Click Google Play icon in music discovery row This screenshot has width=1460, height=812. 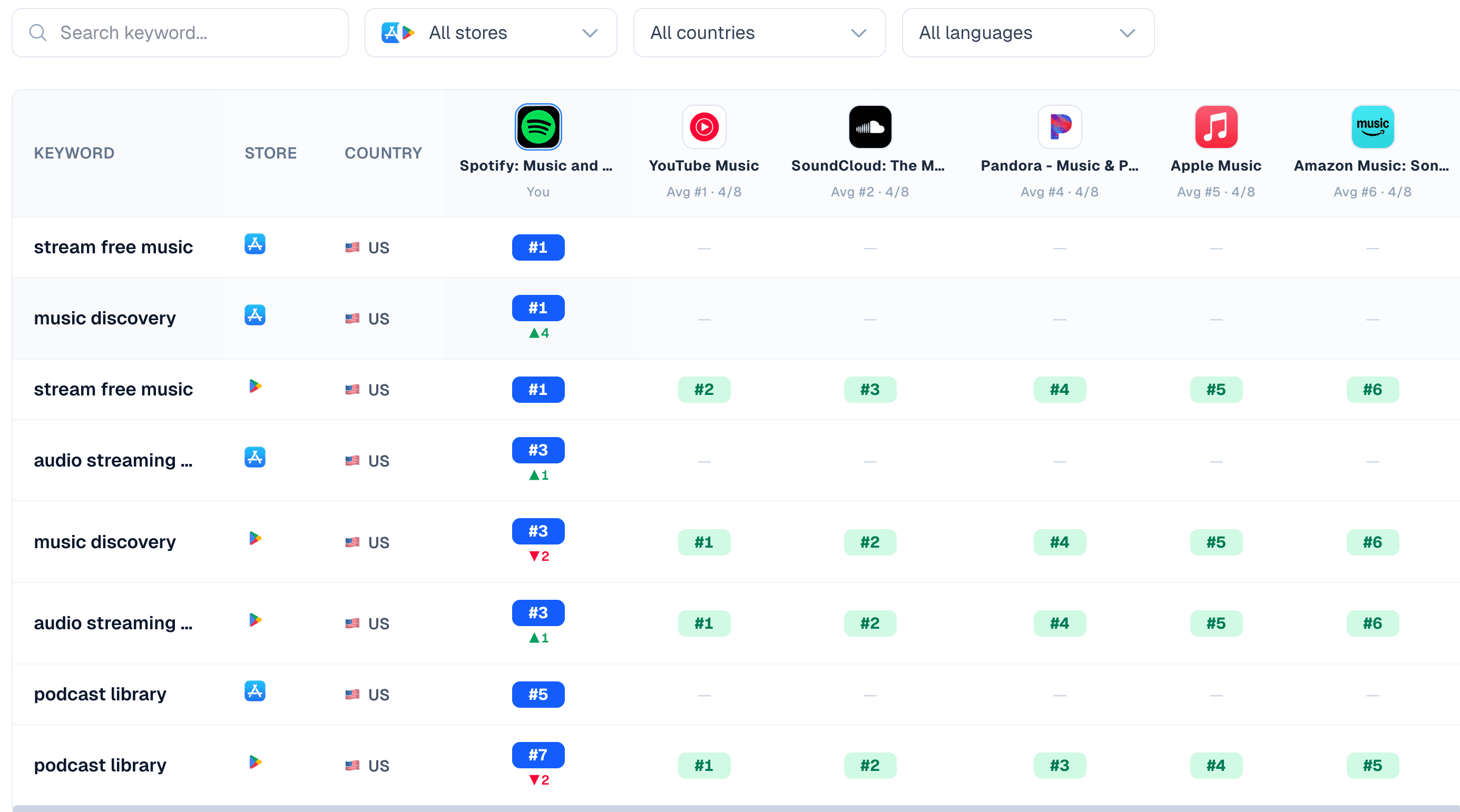click(255, 538)
